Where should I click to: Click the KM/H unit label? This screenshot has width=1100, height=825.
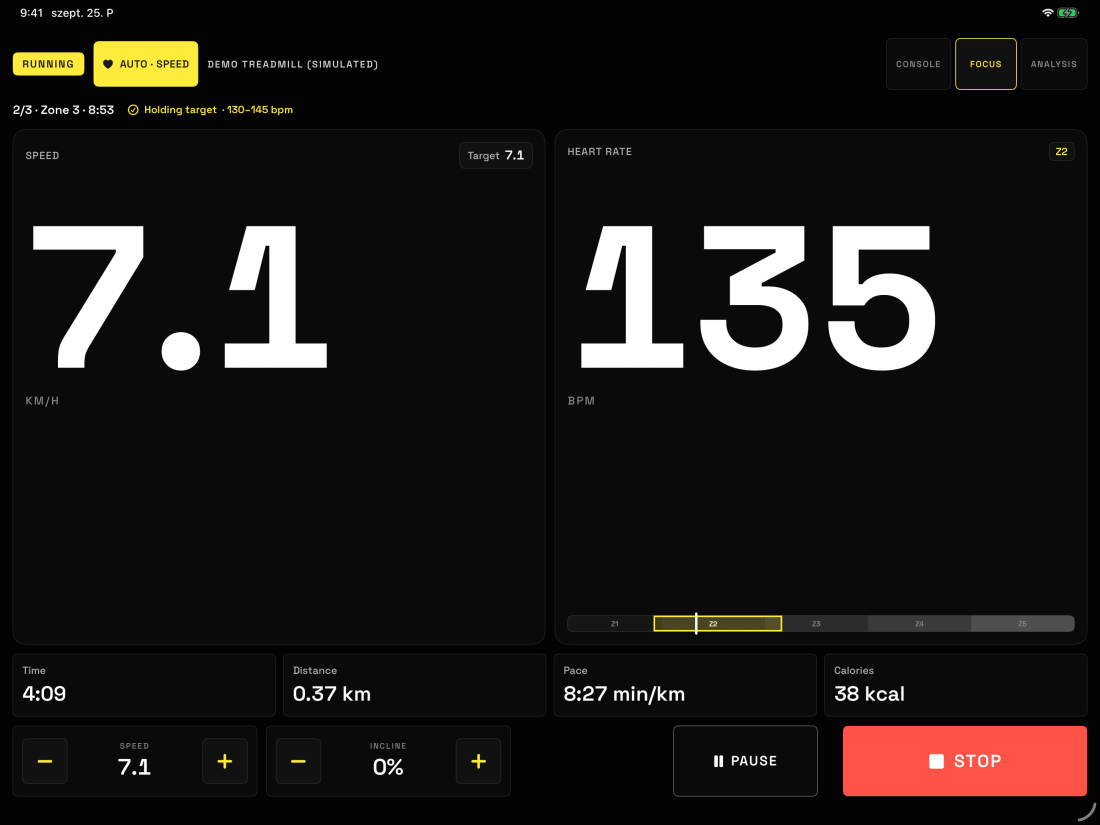pyautogui.click(x=42, y=401)
